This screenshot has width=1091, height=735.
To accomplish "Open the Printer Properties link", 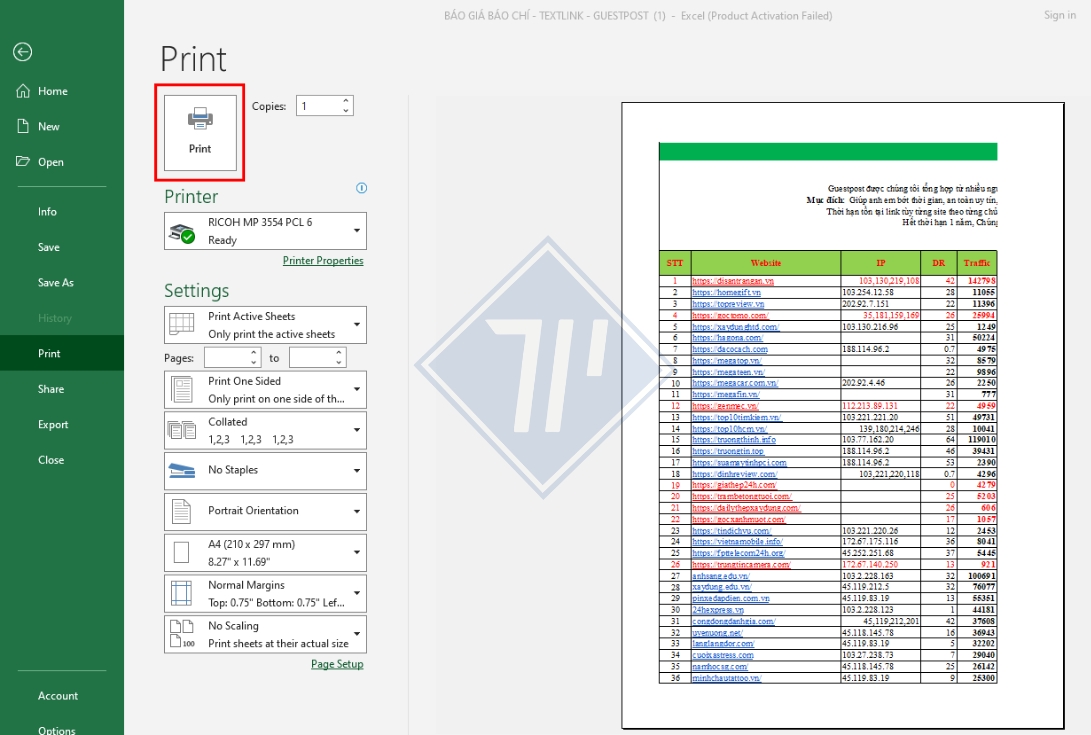I will tap(323, 260).
